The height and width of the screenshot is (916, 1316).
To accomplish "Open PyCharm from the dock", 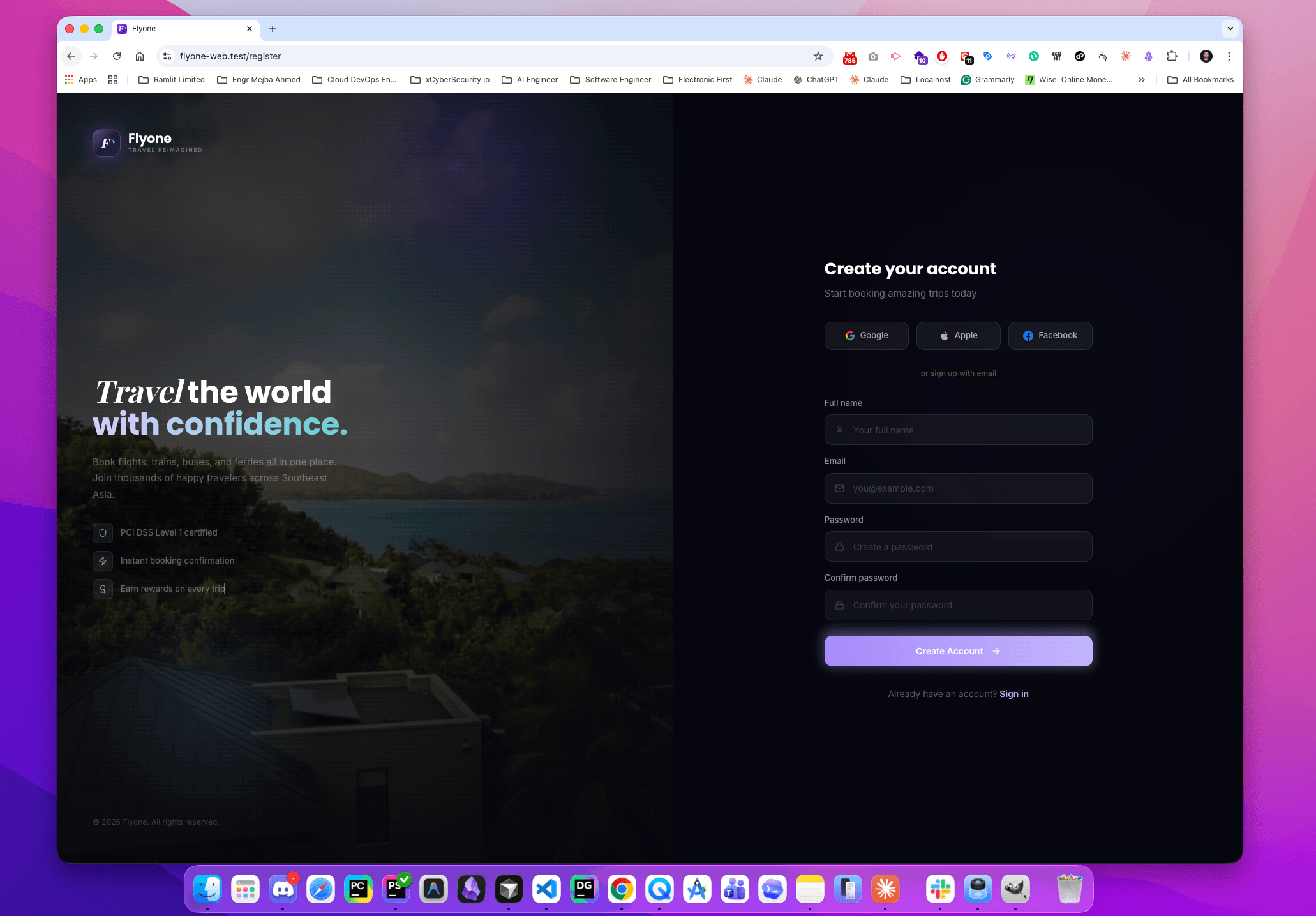I will (x=358, y=889).
